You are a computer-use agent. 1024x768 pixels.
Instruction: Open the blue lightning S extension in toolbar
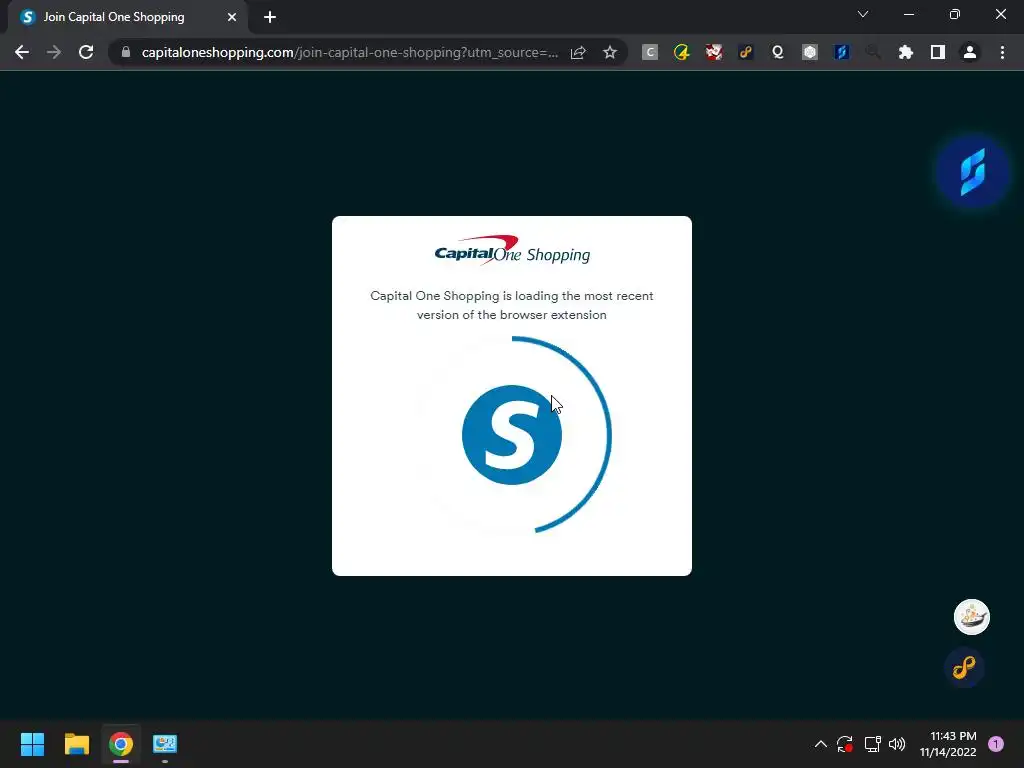(x=842, y=52)
